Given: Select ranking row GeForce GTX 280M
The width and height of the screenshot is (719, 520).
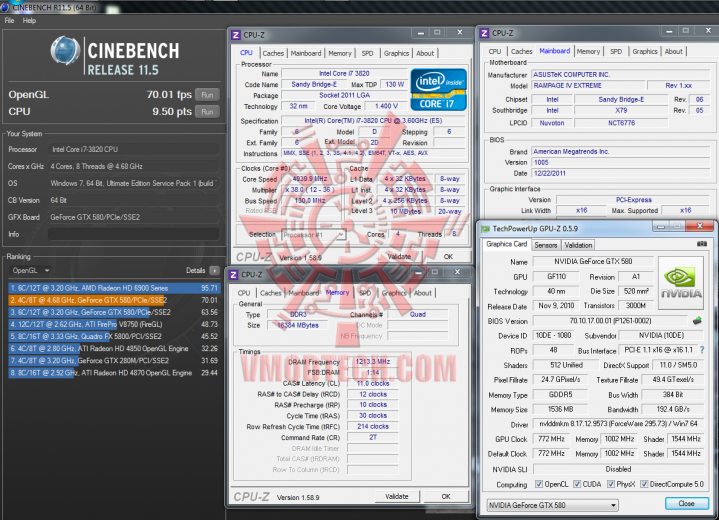Looking at the screenshot, I should (x=114, y=360).
